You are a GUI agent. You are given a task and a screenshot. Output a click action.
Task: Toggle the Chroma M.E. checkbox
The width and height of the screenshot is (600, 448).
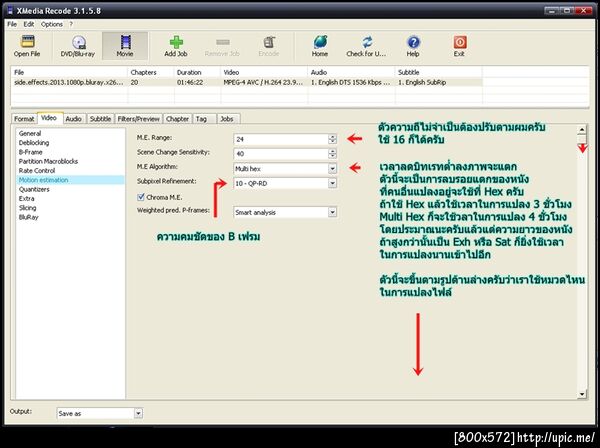pos(141,197)
